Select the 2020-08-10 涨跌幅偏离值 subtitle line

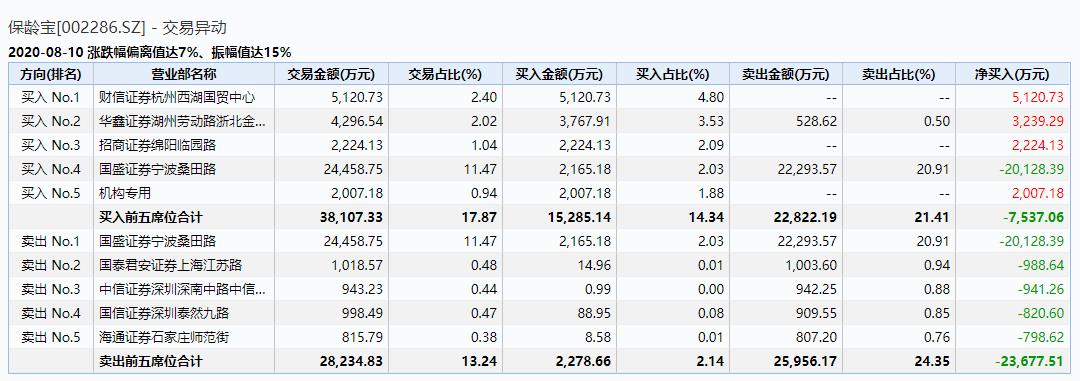(149, 52)
